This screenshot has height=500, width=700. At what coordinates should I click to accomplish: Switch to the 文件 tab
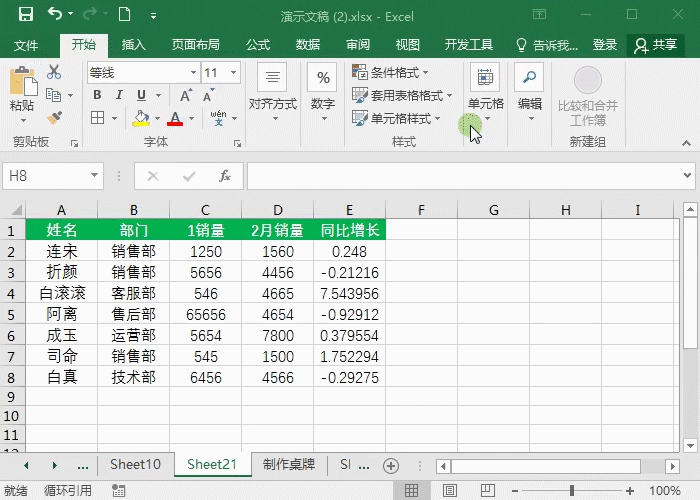pos(25,45)
